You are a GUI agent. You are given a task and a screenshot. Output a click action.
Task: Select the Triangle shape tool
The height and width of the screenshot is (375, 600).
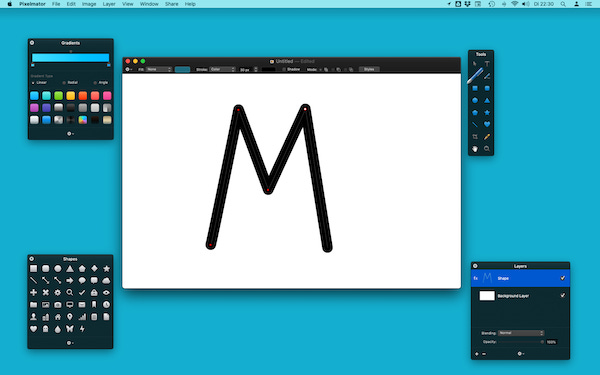(487, 100)
